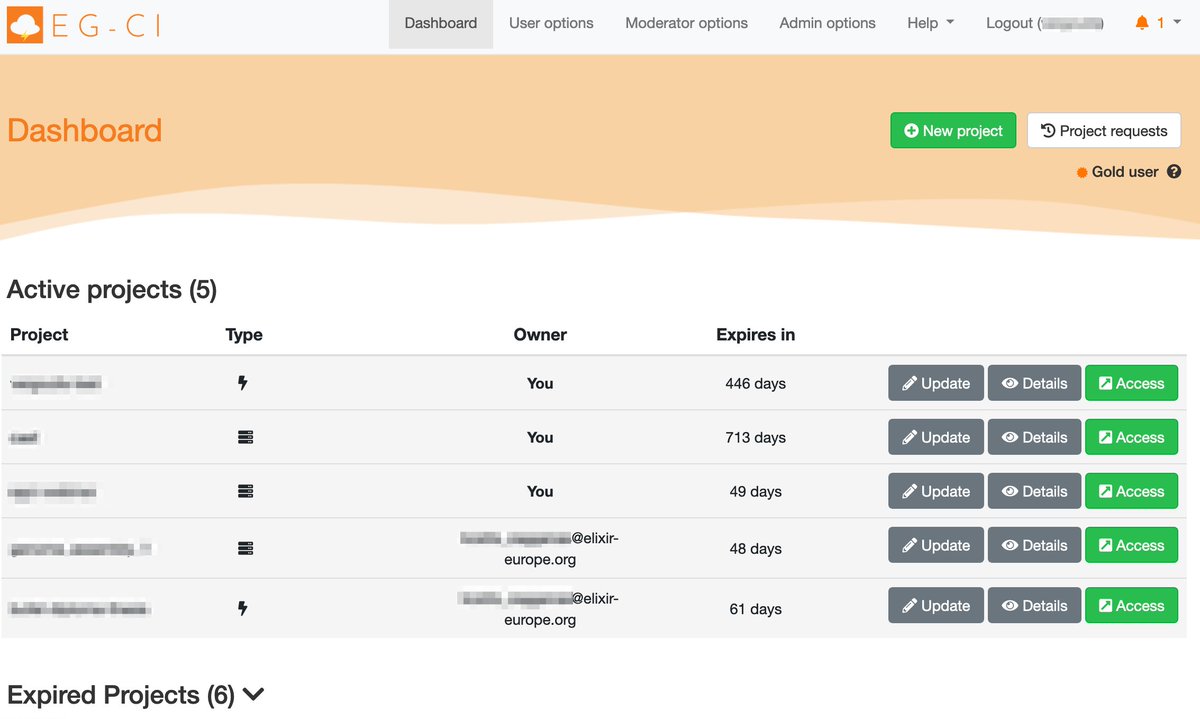Expand the Help dropdown menu
The image size is (1200, 719).
point(930,23)
